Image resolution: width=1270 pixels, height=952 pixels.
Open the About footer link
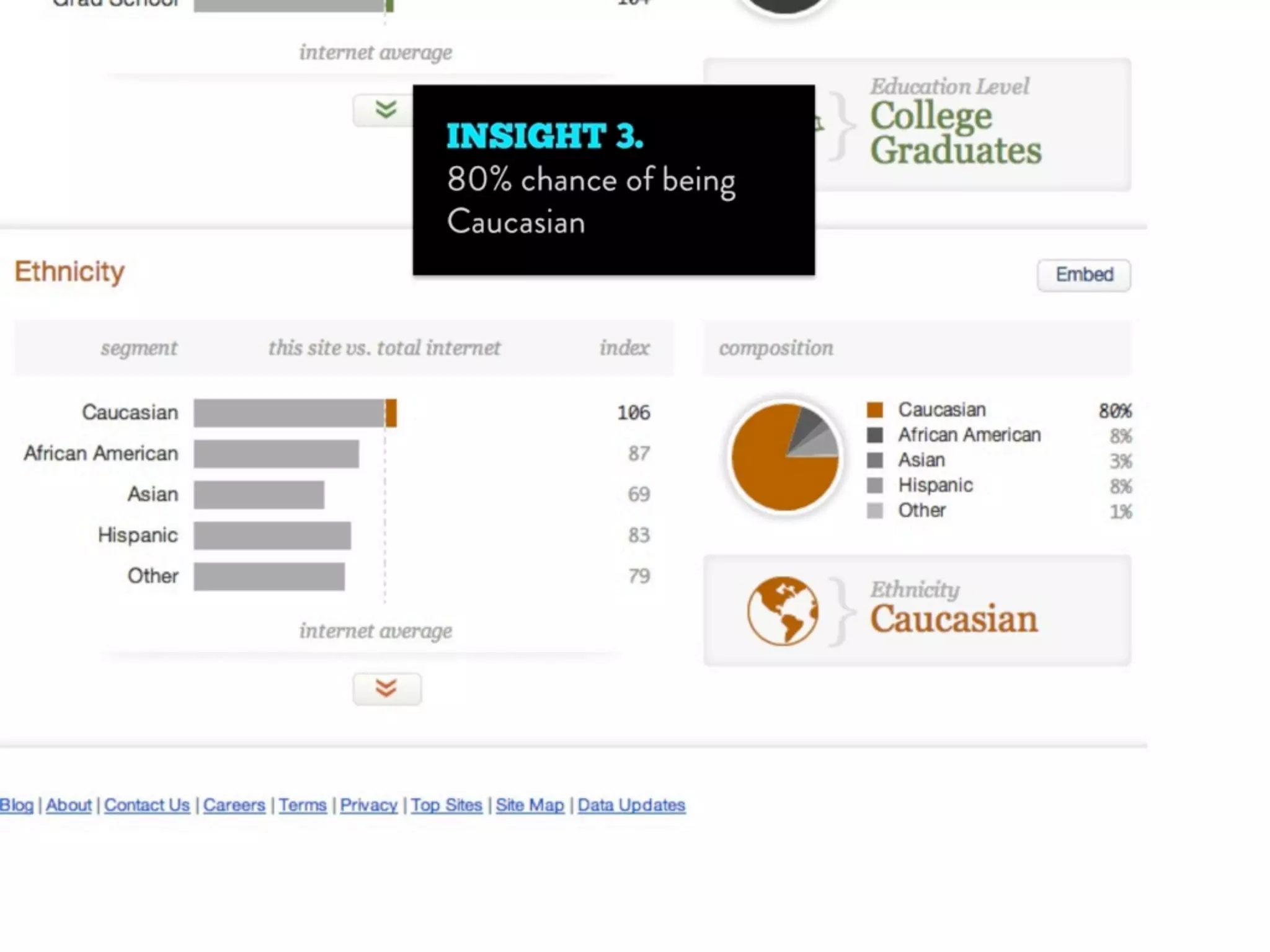click(68, 805)
